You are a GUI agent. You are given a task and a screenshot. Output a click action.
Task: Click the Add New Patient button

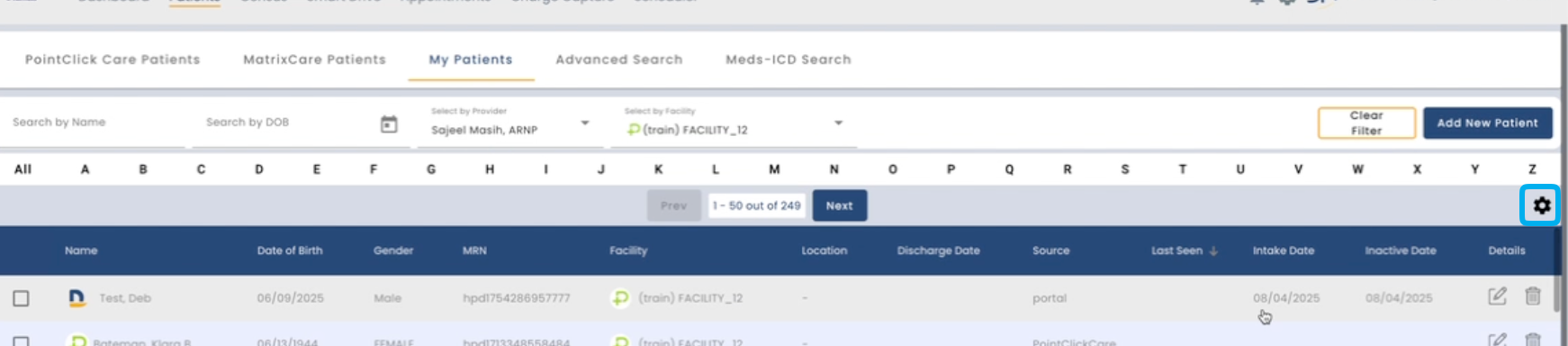click(1487, 123)
